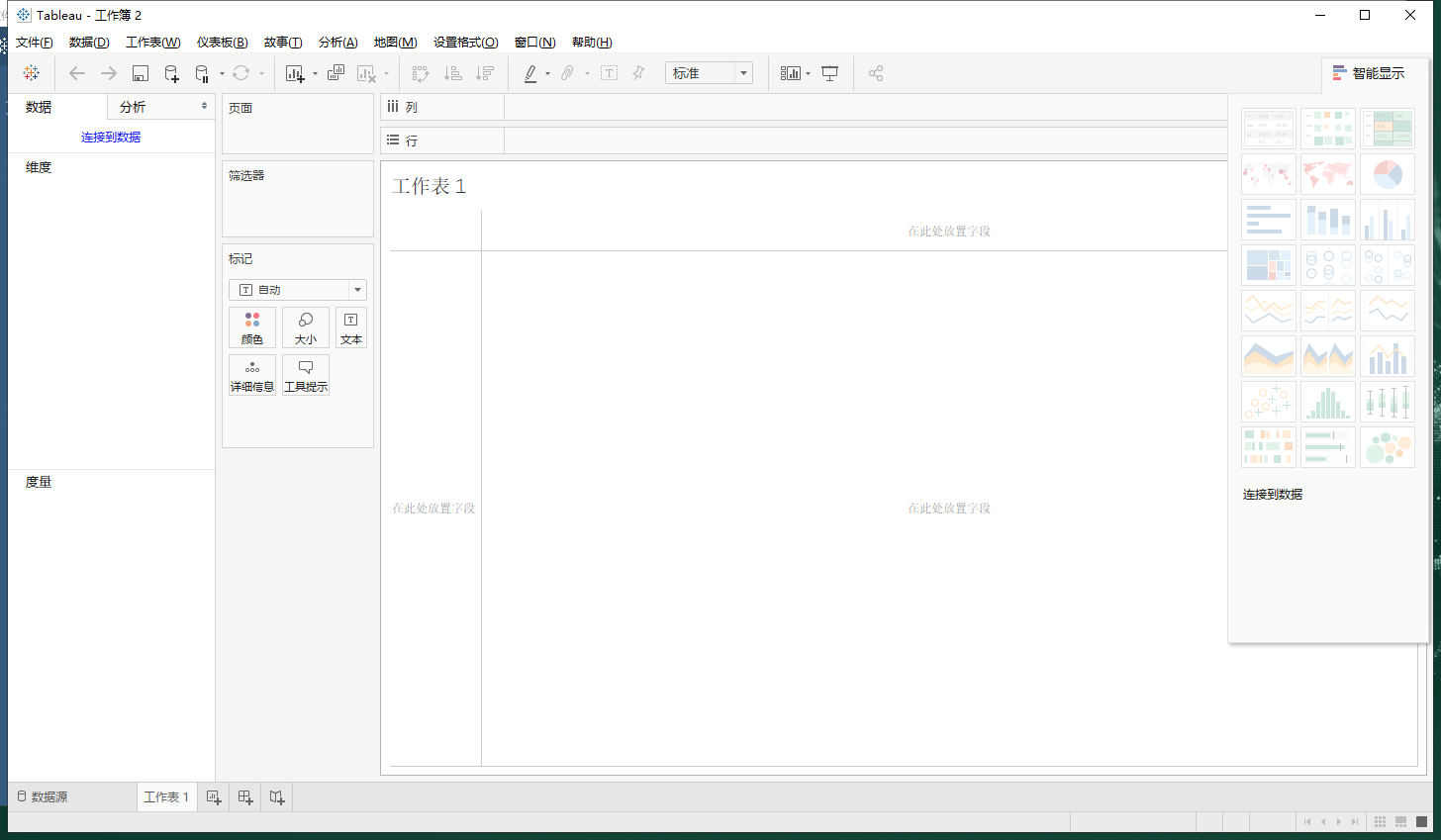
Task: Click the New Data Source toolbar icon
Action: 173,73
